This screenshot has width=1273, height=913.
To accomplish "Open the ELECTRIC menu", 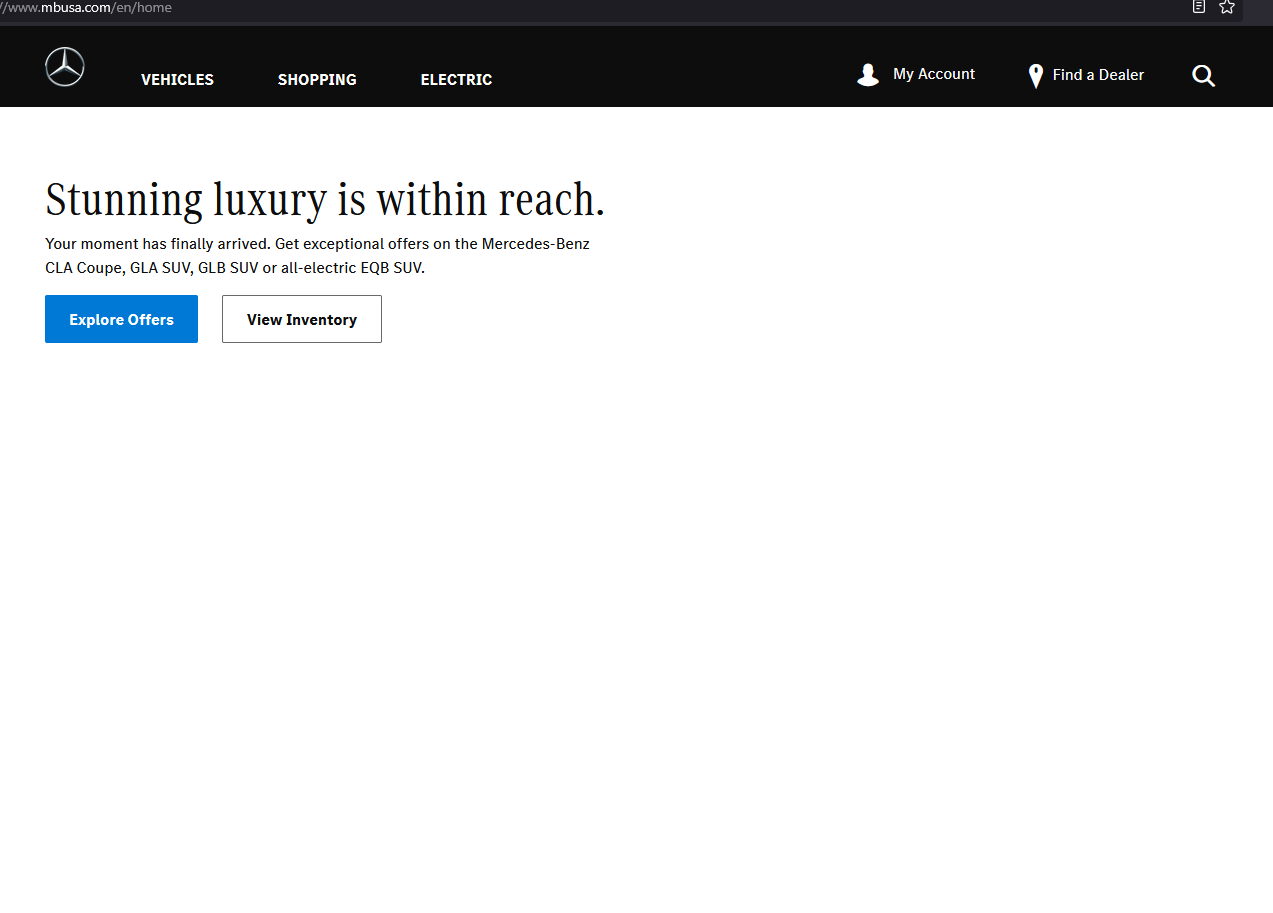I will pos(456,80).
